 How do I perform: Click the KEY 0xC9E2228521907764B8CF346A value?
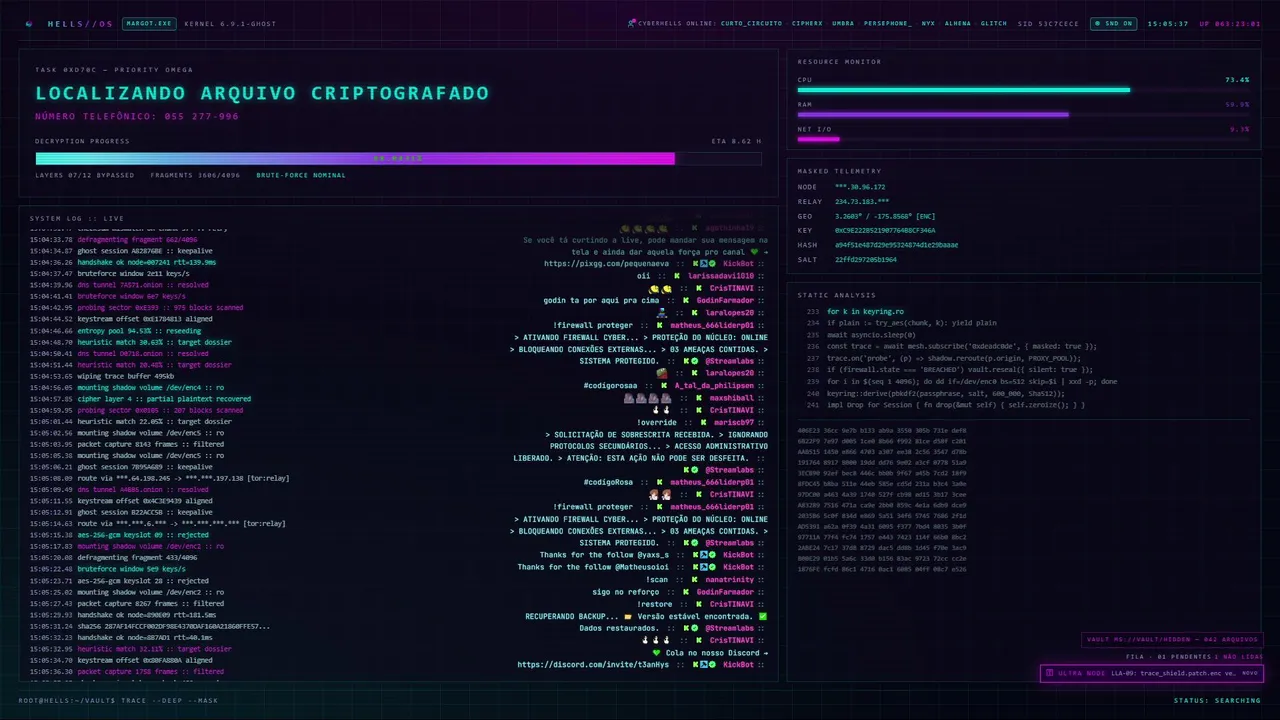tap(885, 230)
